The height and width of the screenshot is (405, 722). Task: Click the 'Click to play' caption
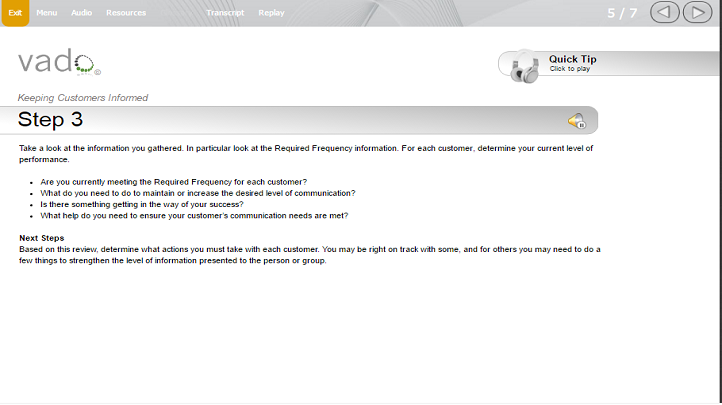pyautogui.click(x=570, y=69)
